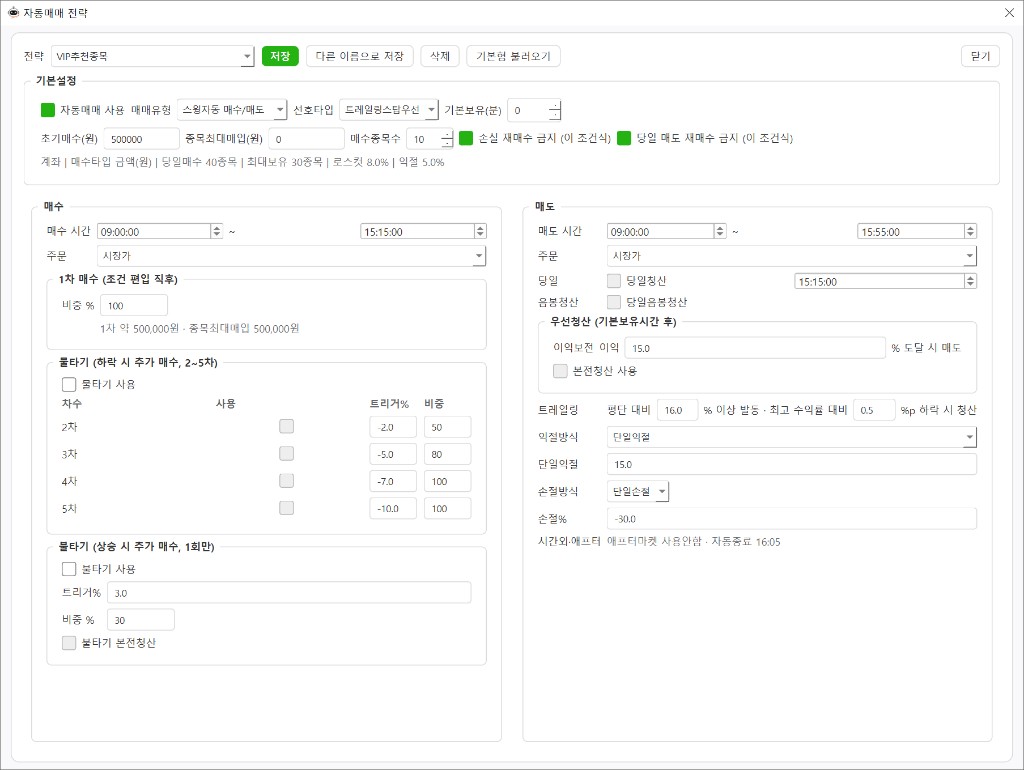Click 매수 시간 start 09:00:00 spinner arrows
Viewport: 1024px width, 770px height.
[216, 231]
